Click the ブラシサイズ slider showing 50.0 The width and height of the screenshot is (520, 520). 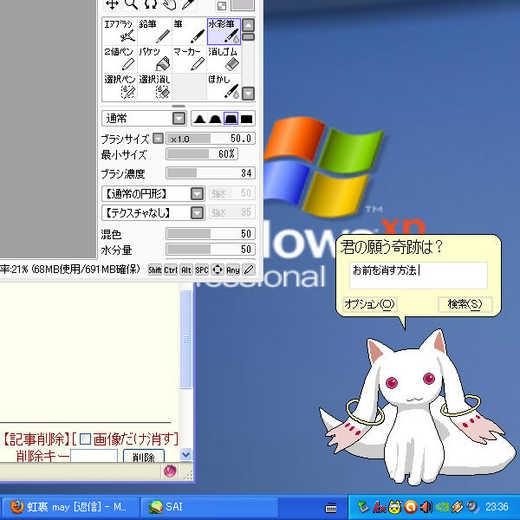(x=211, y=138)
